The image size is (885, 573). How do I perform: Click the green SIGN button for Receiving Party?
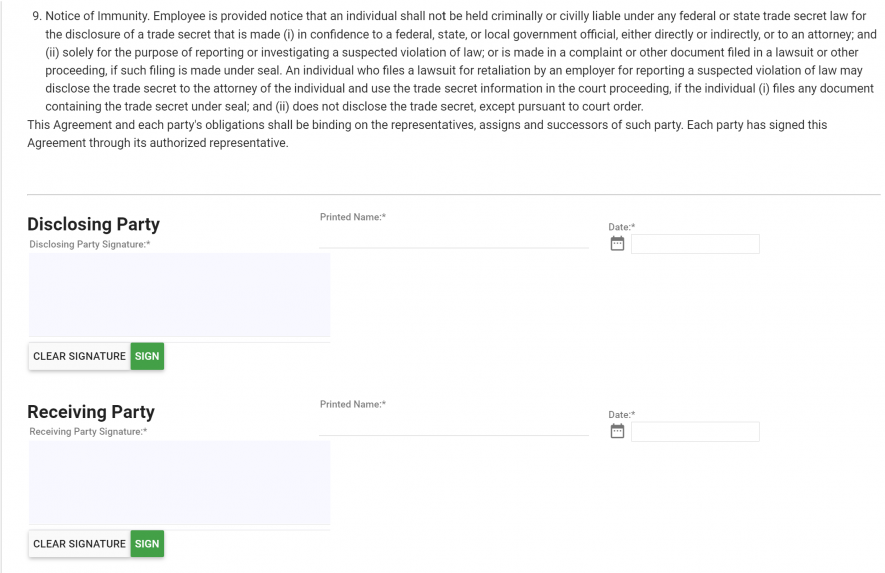coord(147,544)
